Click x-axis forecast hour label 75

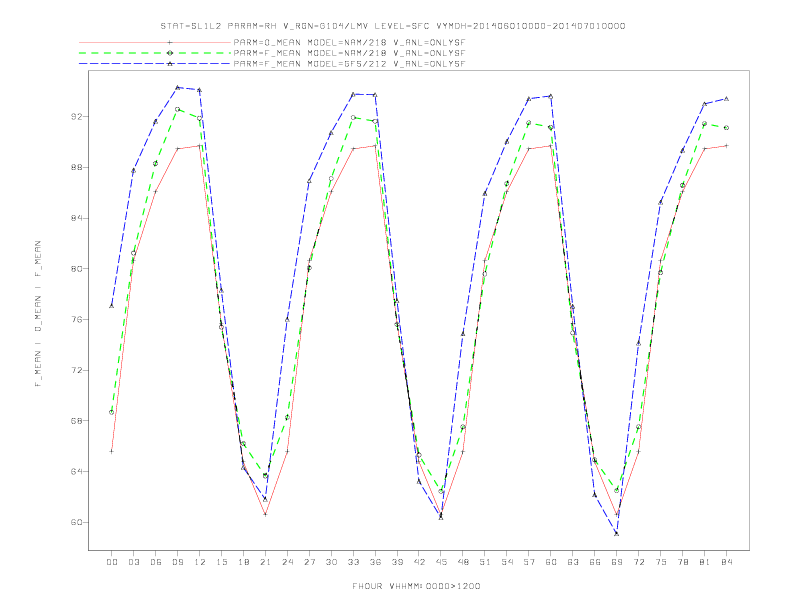click(x=661, y=562)
